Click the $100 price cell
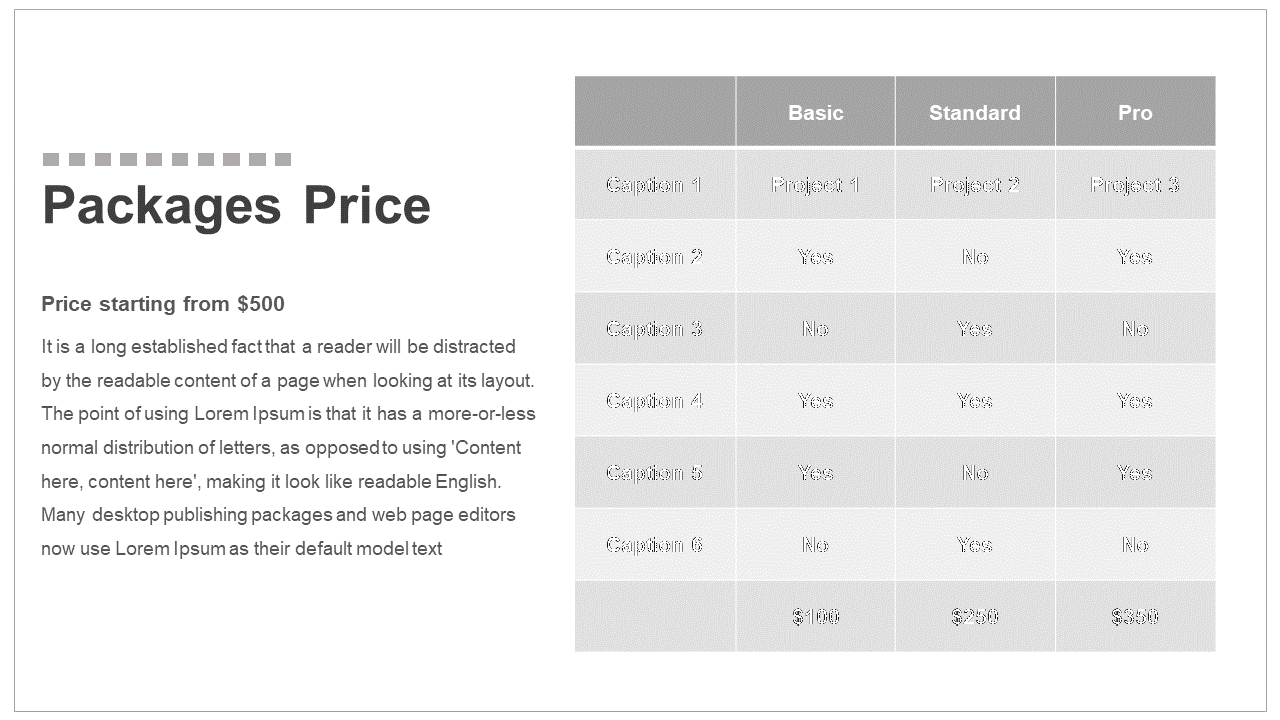 coord(816,617)
